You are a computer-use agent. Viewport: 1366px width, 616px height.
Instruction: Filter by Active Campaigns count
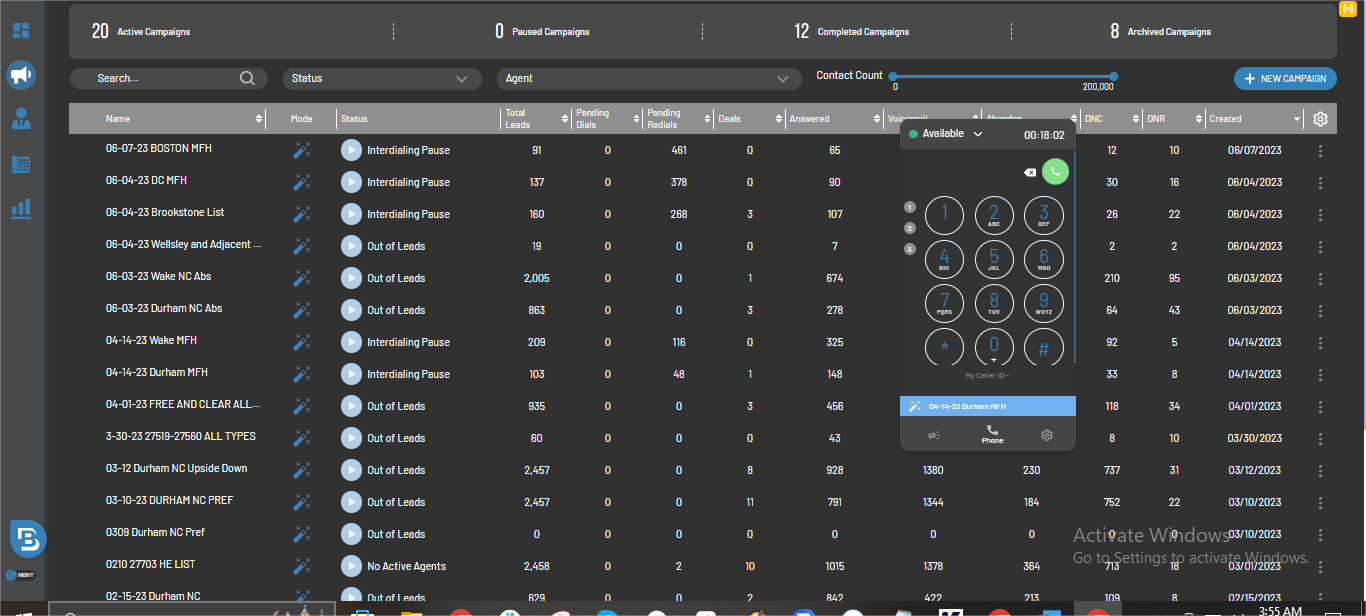click(x=141, y=31)
